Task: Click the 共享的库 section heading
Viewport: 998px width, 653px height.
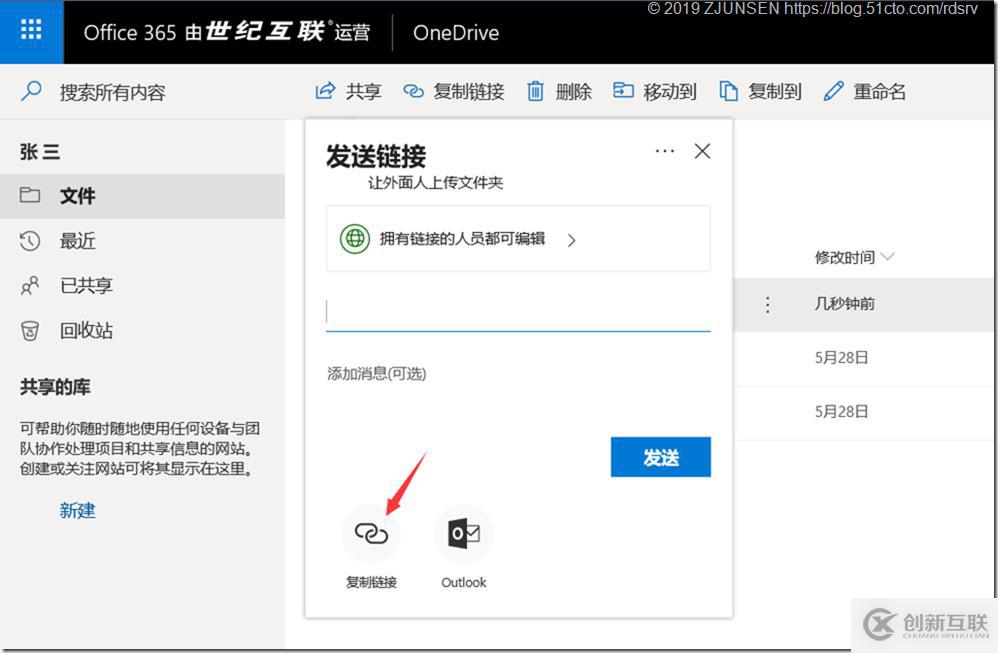Action: pyautogui.click(x=55, y=387)
